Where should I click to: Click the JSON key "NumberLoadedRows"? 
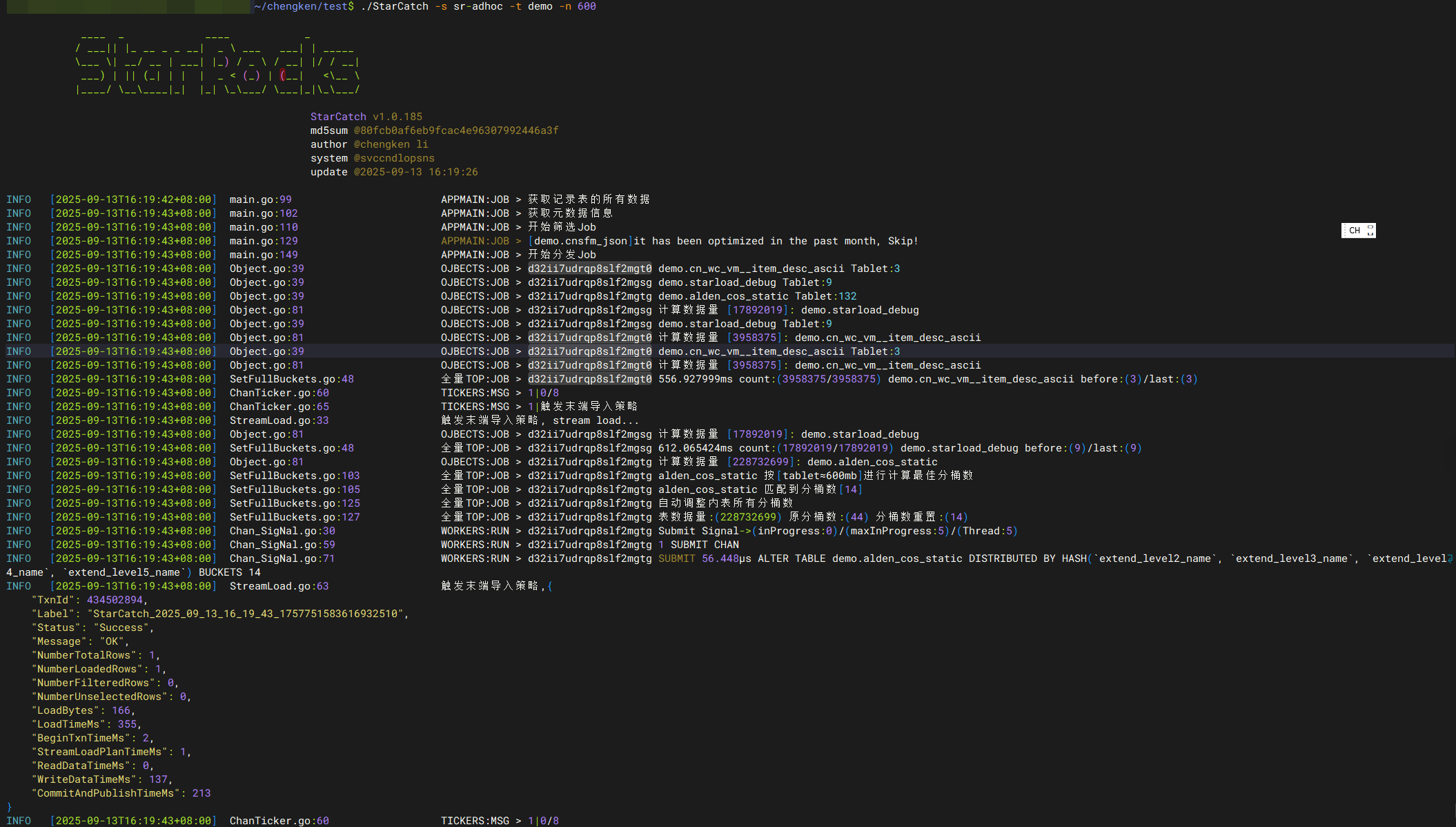coord(87,669)
